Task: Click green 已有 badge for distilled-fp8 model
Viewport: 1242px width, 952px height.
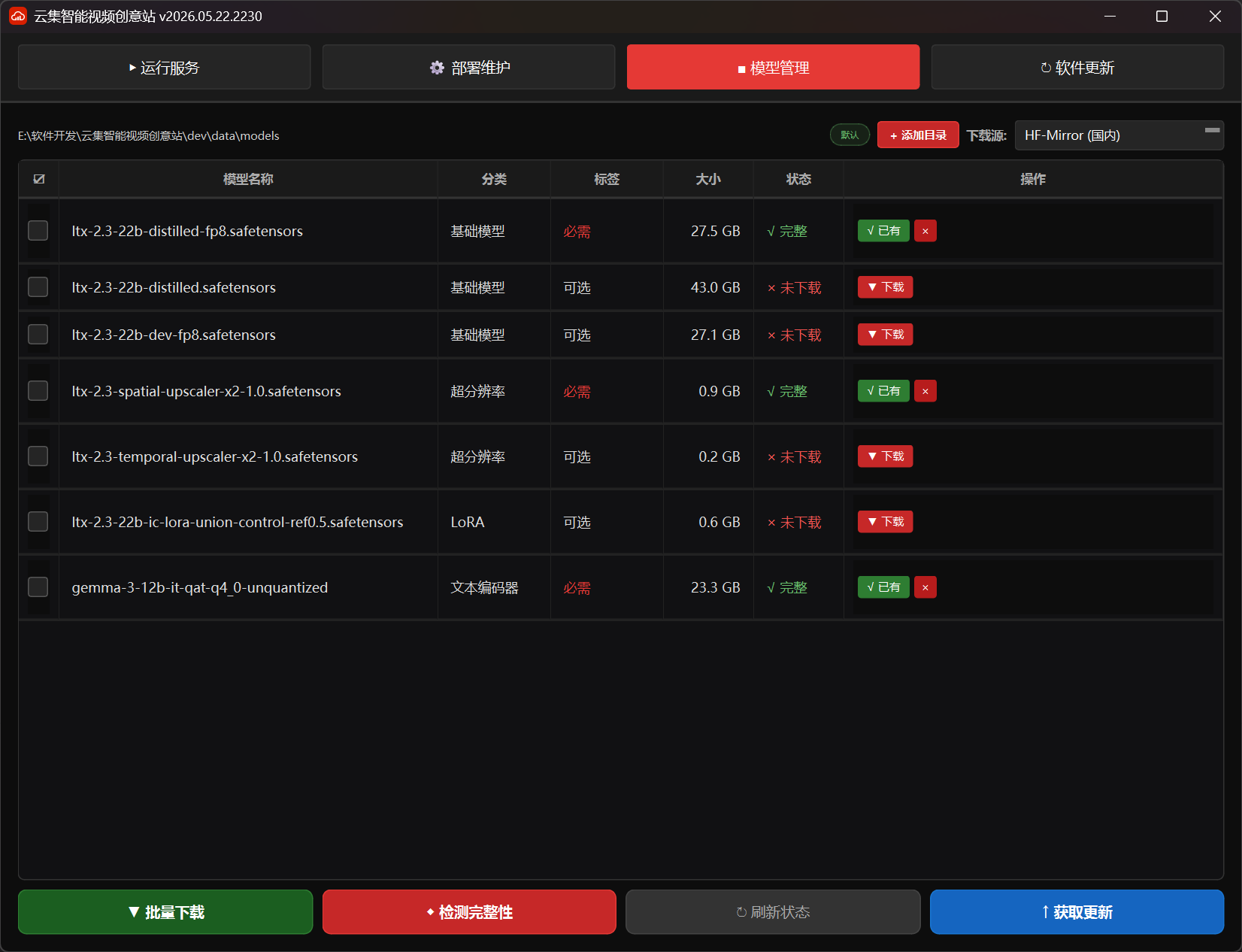Action: [883, 231]
